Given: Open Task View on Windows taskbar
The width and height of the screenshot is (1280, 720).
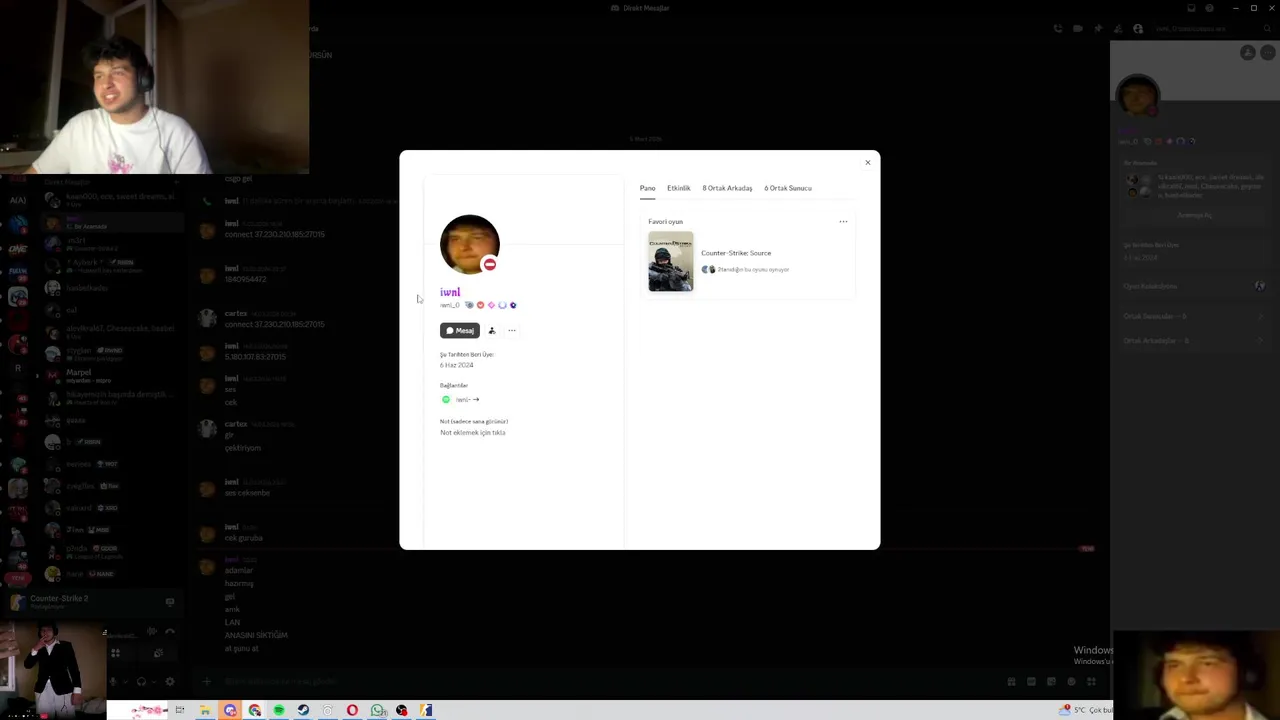Looking at the screenshot, I should (x=180, y=710).
